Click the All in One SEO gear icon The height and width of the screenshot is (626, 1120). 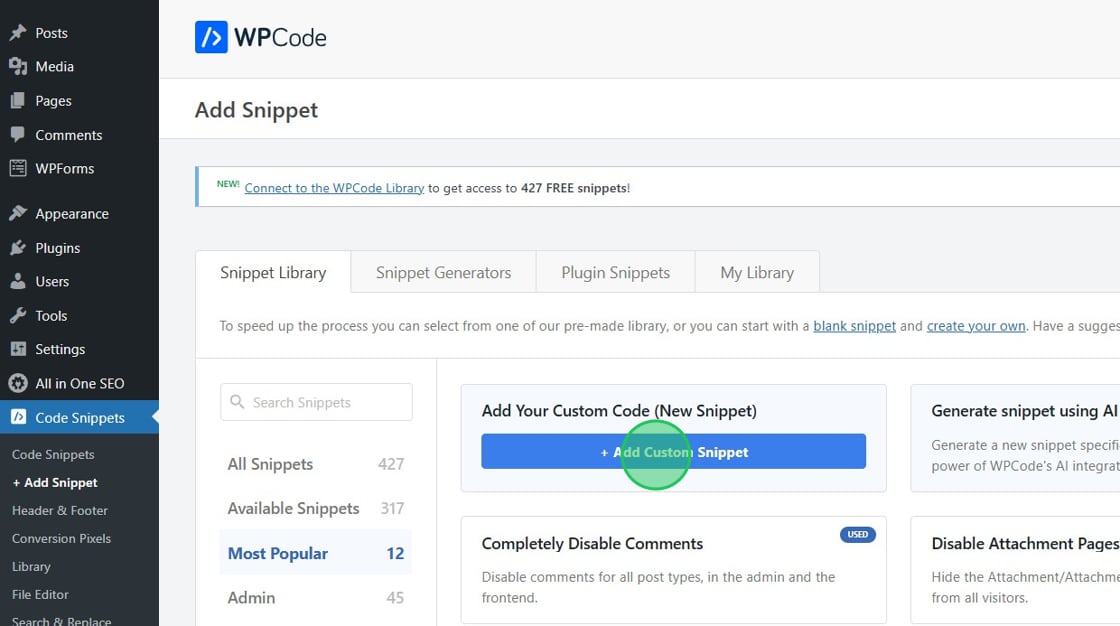pos(18,384)
